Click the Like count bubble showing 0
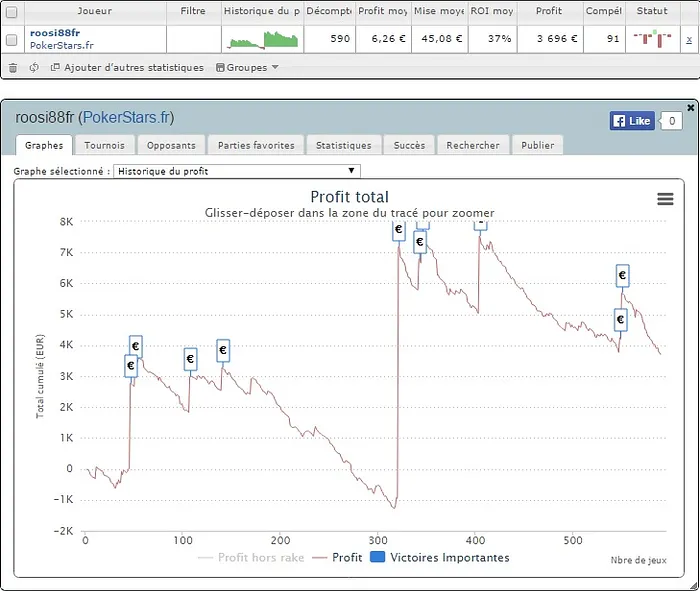This screenshot has width=700, height=591. [x=671, y=121]
